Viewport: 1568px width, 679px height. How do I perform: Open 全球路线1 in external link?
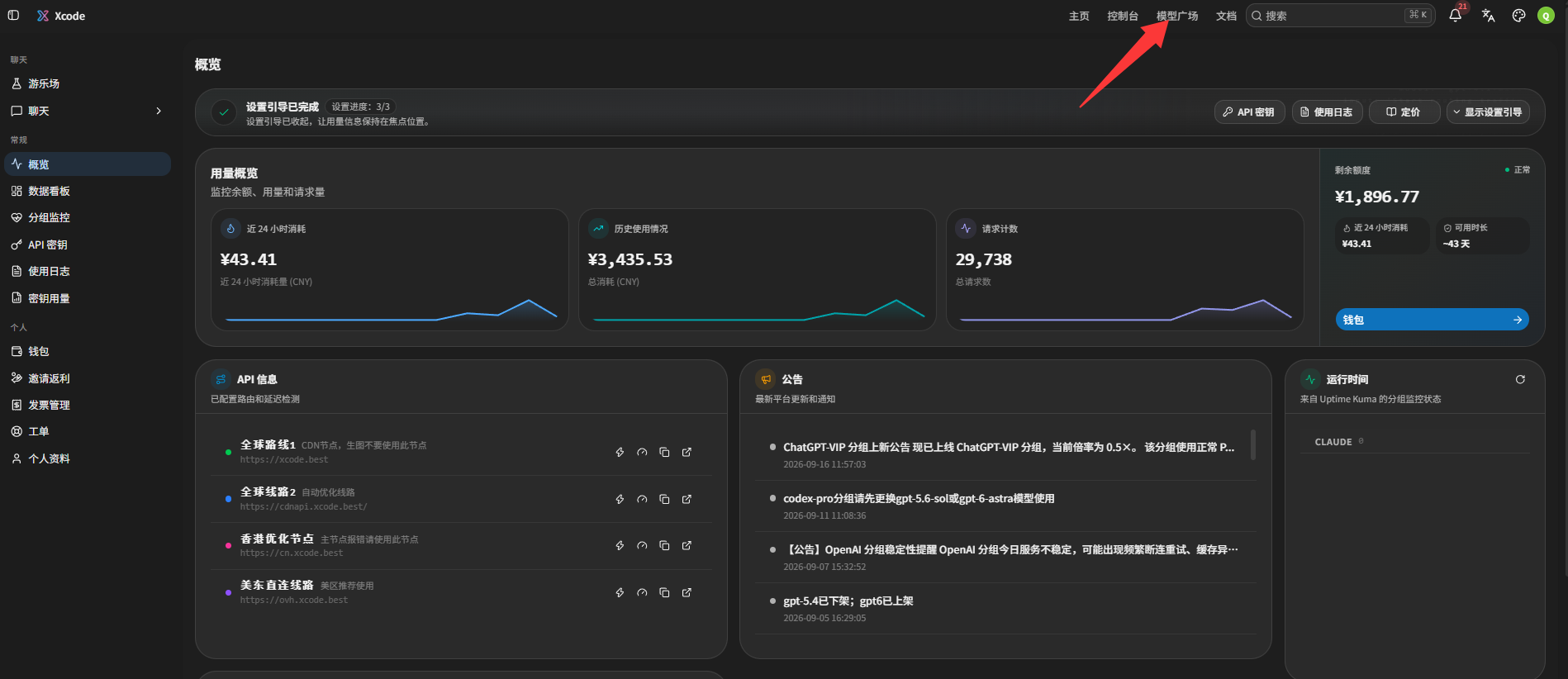[687, 452]
